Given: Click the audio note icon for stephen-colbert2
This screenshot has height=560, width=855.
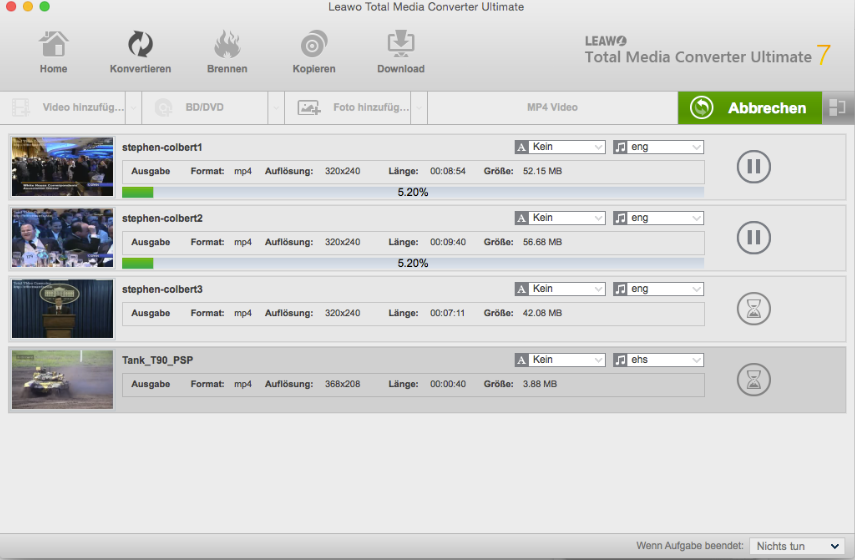Looking at the screenshot, I should coord(620,218).
